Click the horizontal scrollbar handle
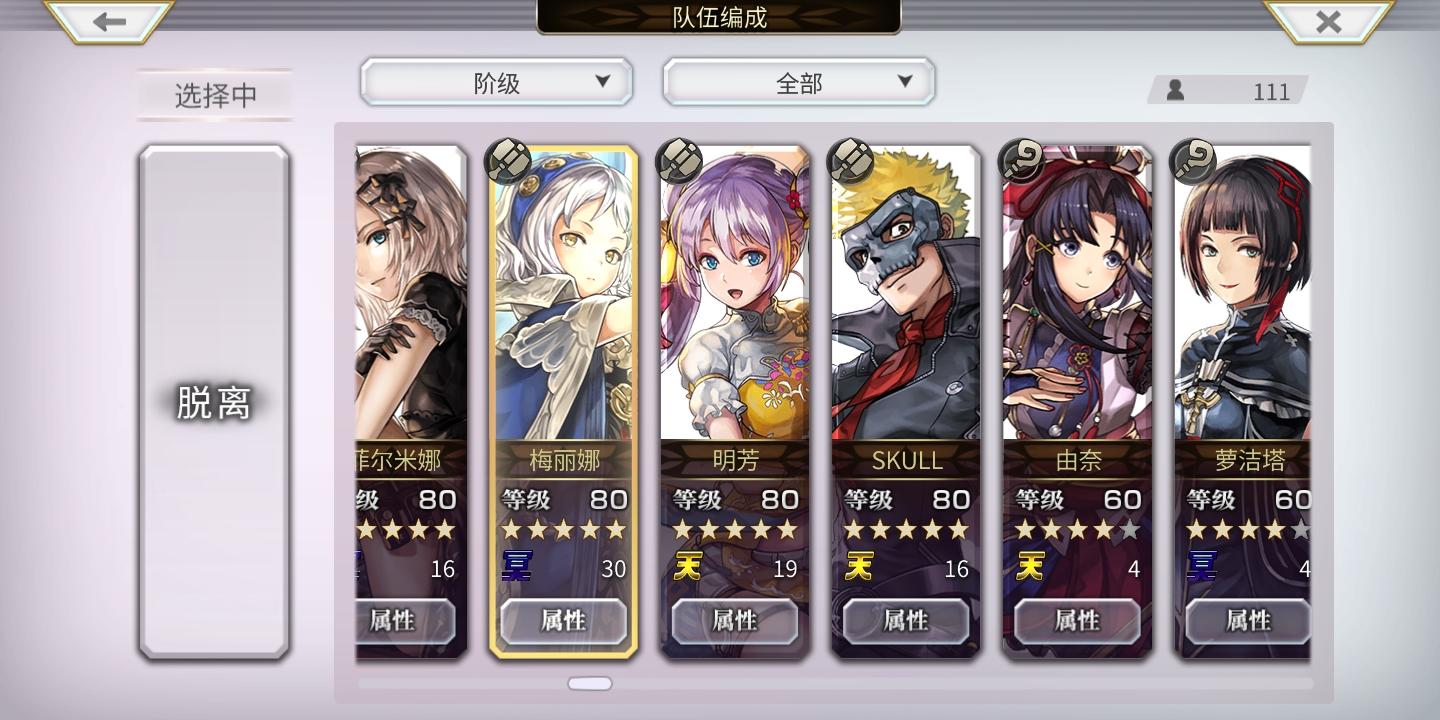 (x=590, y=684)
